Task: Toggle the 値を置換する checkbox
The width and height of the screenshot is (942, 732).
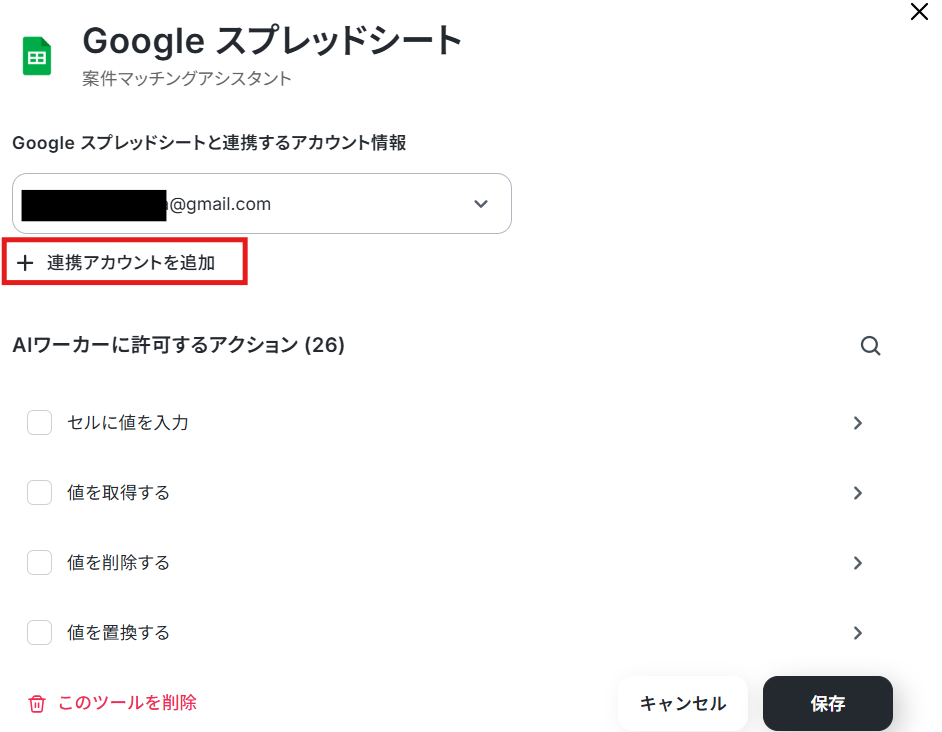Action: tap(39, 633)
